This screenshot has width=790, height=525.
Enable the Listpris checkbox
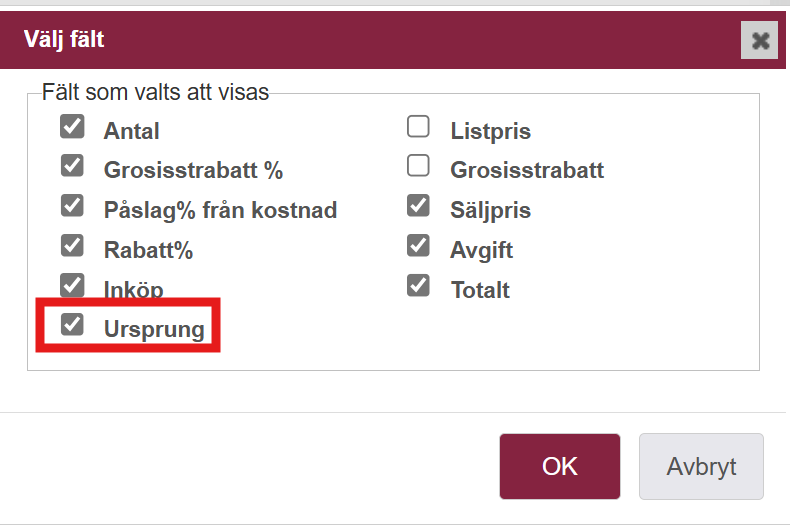pyautogui.click(x=418, y=126)
